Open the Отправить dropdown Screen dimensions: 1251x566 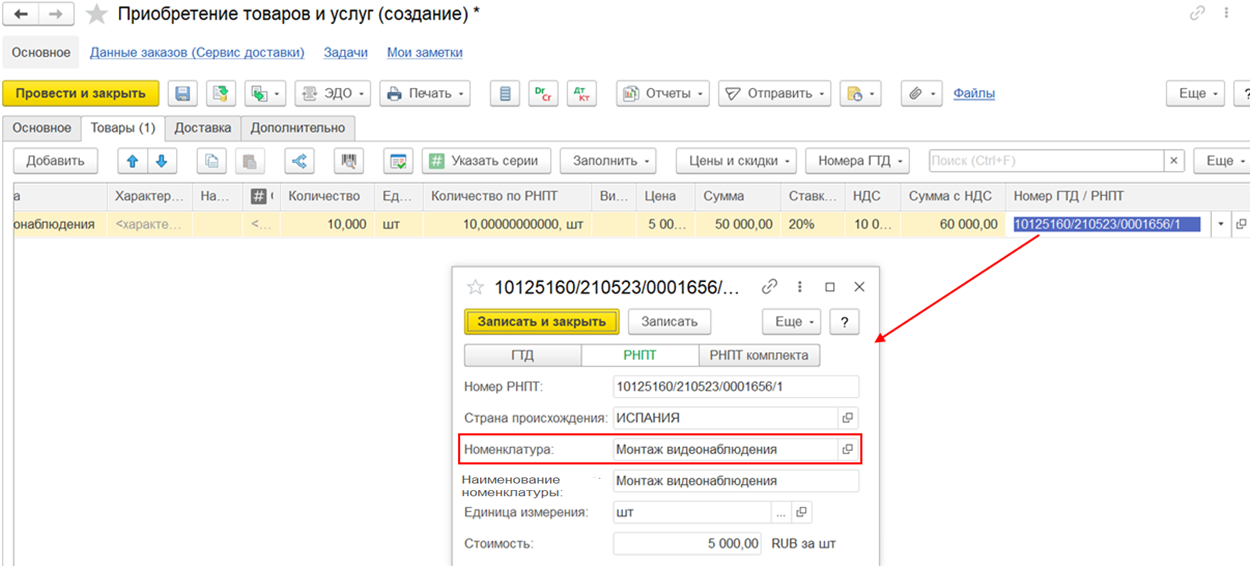pos(775,93)
